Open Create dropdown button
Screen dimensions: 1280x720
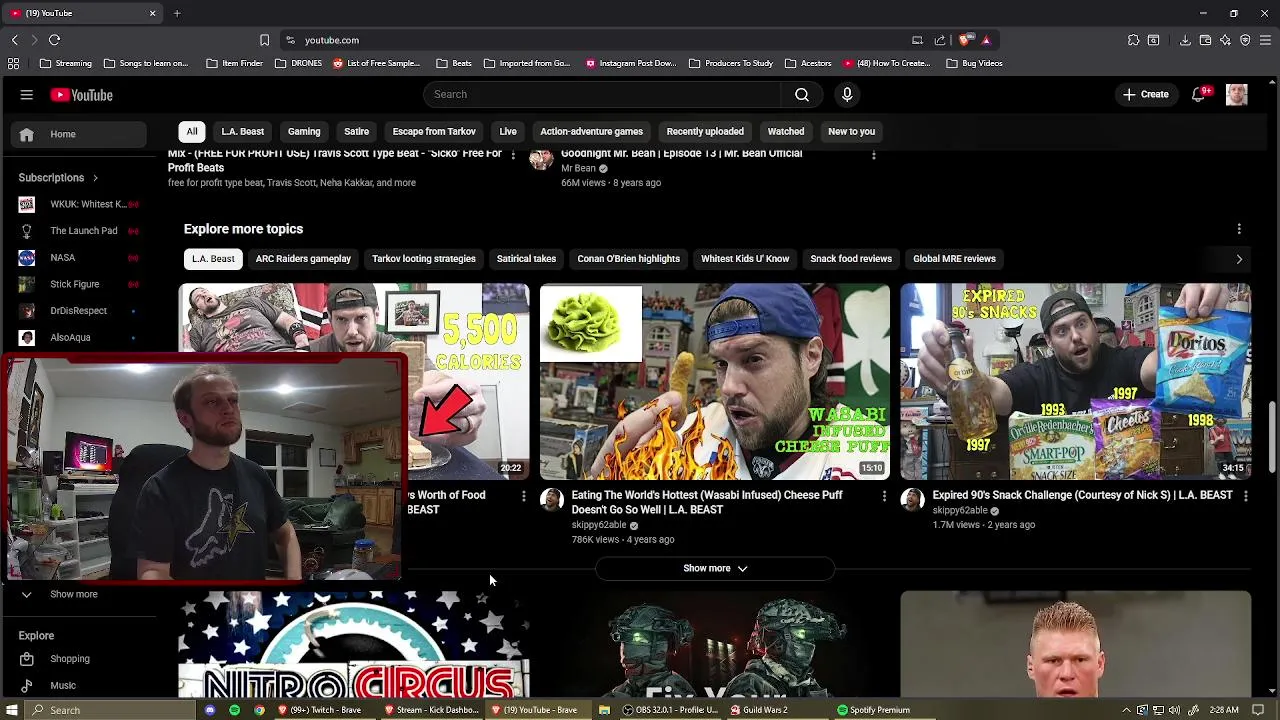point(1145,94)
